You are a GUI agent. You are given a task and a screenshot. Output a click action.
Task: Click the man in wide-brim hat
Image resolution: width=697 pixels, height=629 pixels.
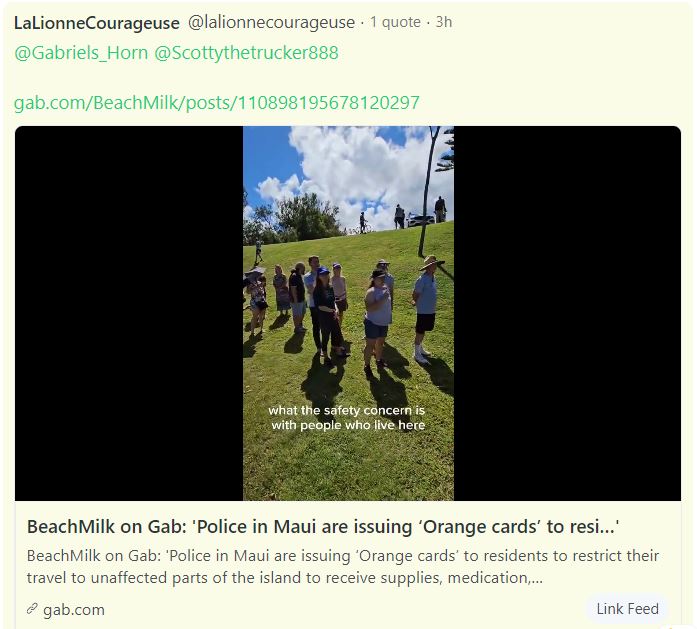click(426, 307)
